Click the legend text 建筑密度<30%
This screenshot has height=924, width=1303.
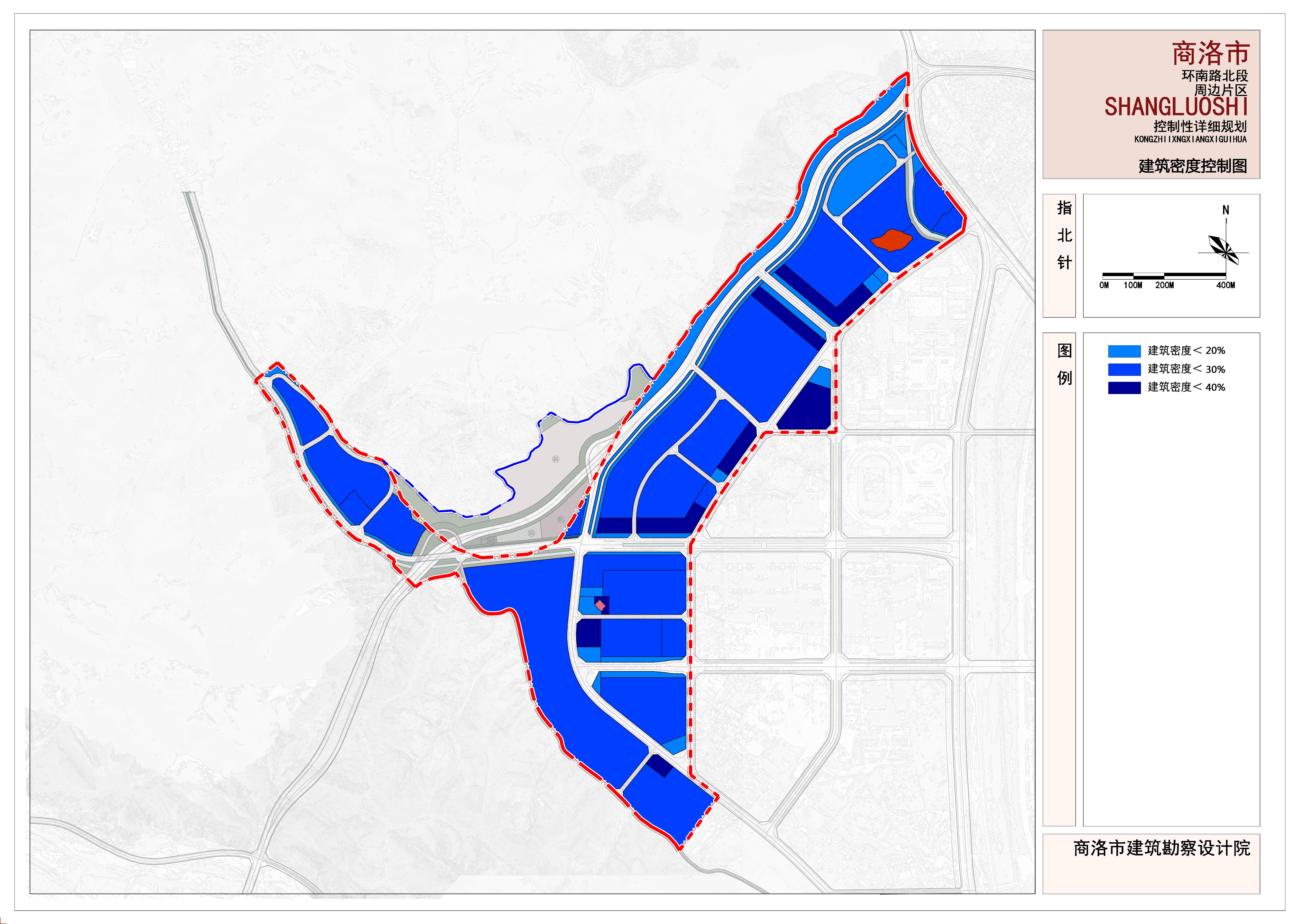click(x=1186, y=369)
